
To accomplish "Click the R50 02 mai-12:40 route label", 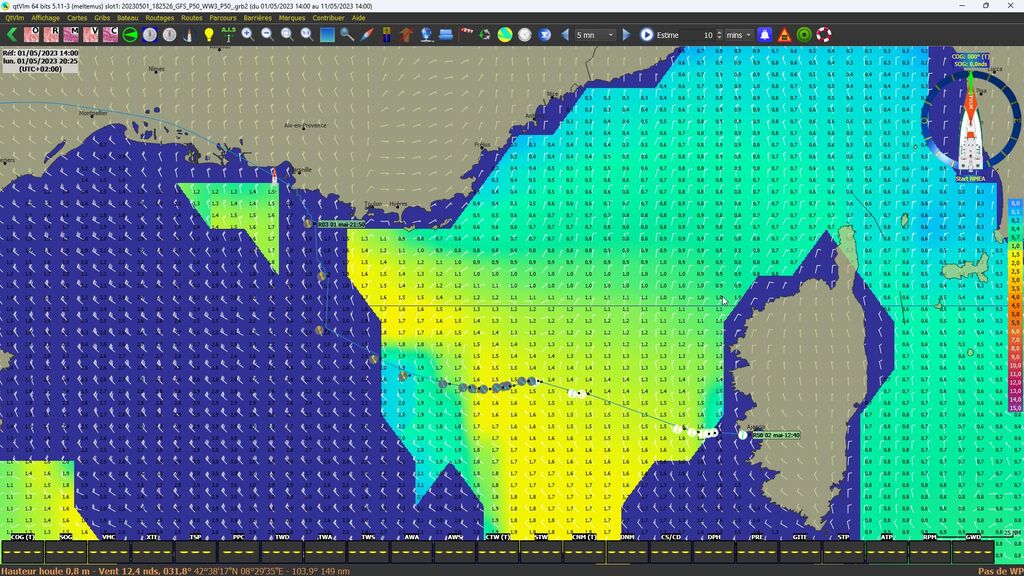I will coord(776,435).
